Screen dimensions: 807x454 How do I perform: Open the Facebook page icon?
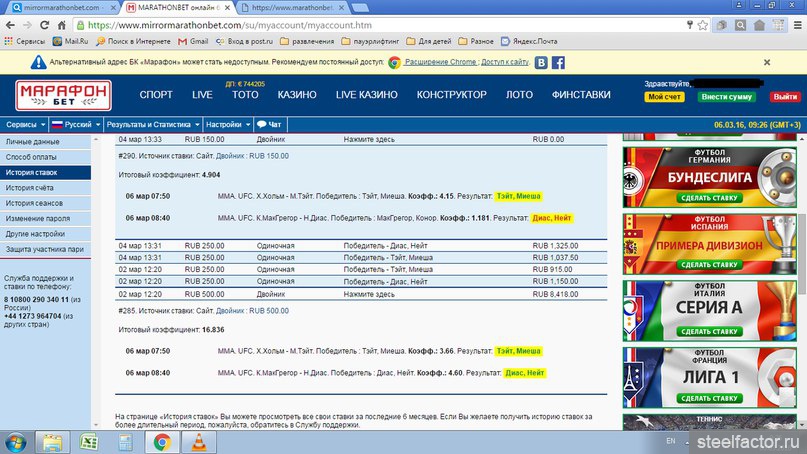coord(558,62)
